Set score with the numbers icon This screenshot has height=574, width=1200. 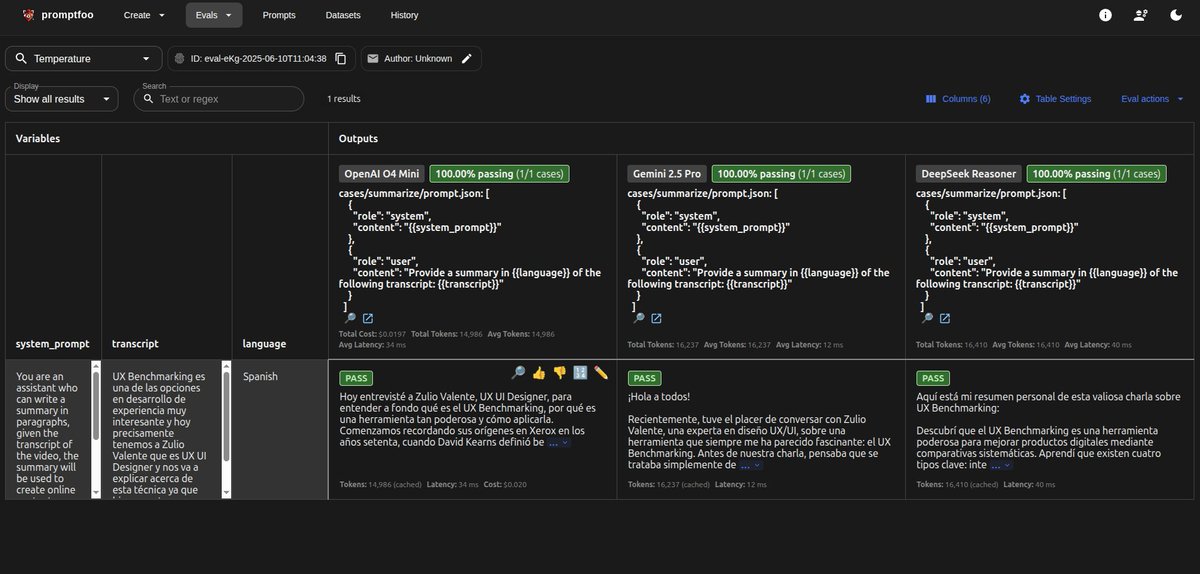[580, 372]
